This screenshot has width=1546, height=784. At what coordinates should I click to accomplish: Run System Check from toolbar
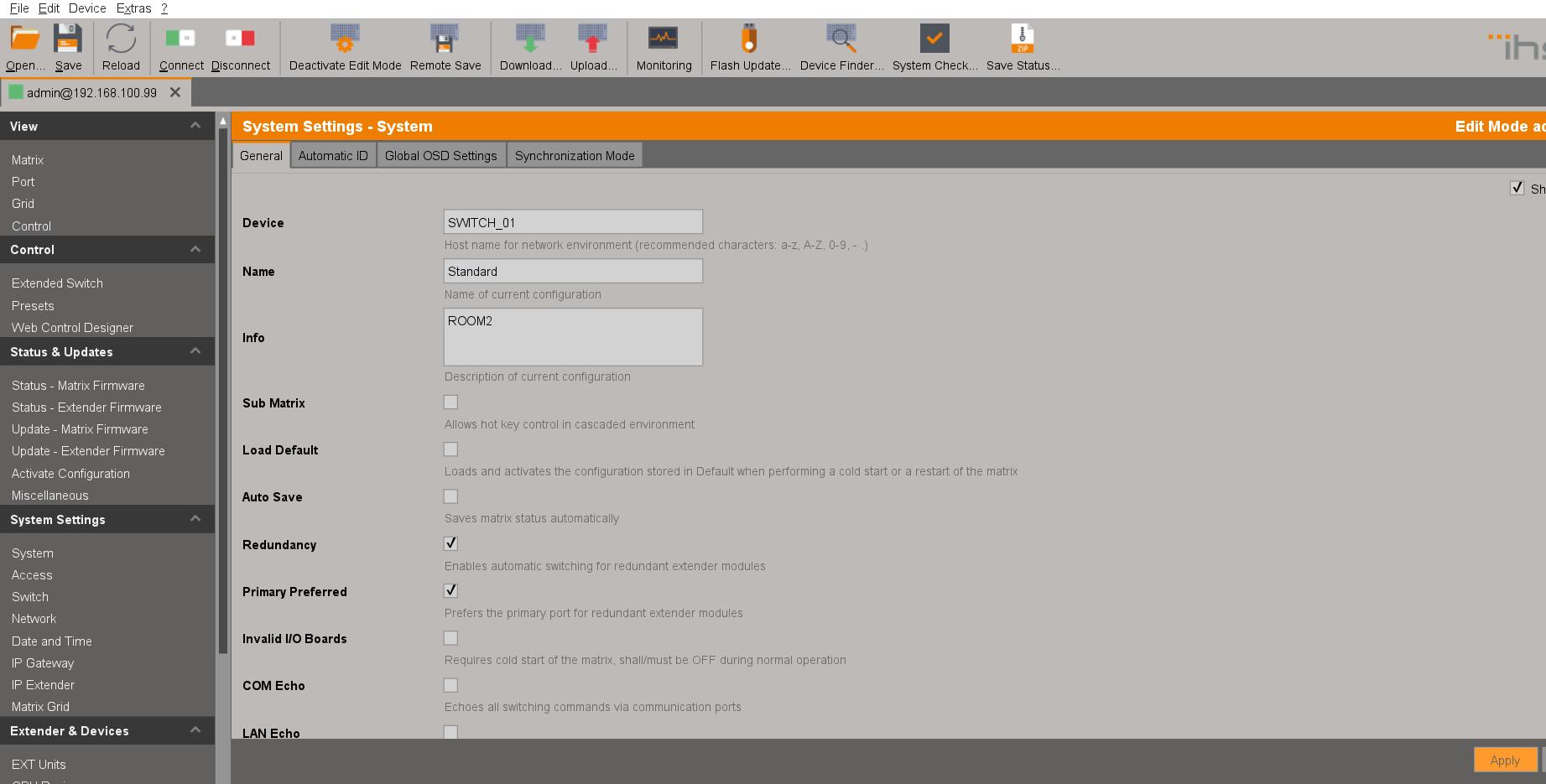pos(934,39)
